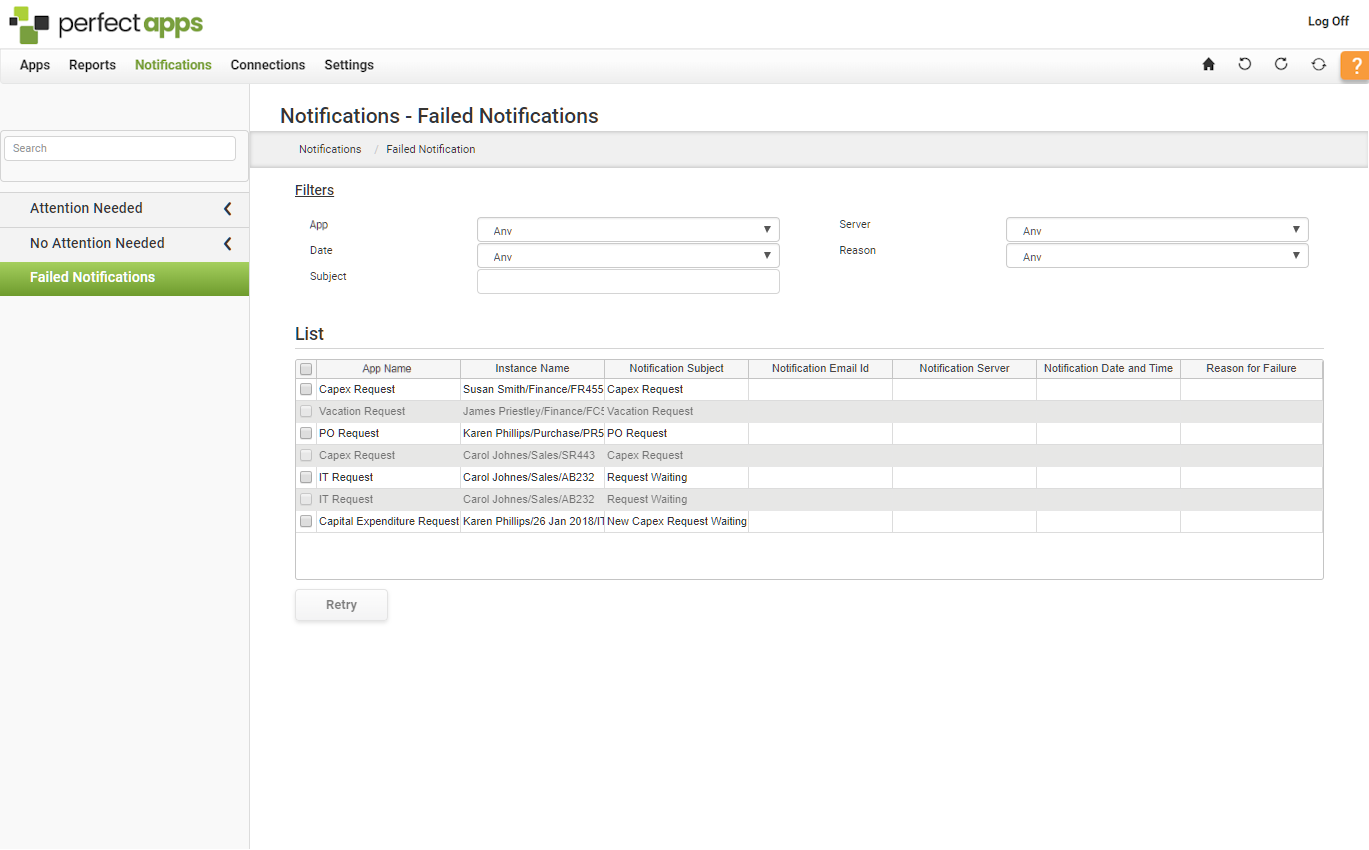Image resolution: width=1369 pixels, height=850 pixels.
Task: Click the Home icon in the toolbar
Action: [x=1208, y=65]
